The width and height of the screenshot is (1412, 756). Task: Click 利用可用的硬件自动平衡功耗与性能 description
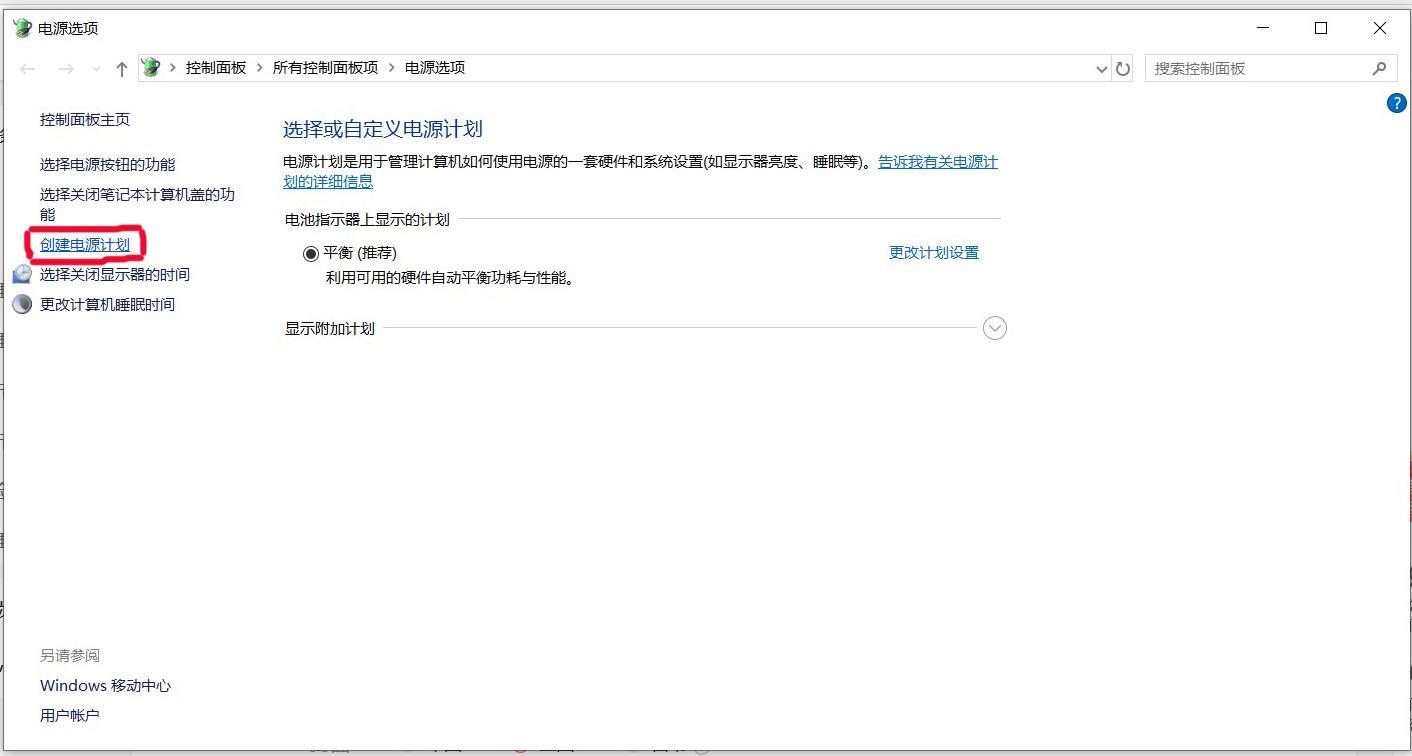pyautogui.click(x=452, y=278)
